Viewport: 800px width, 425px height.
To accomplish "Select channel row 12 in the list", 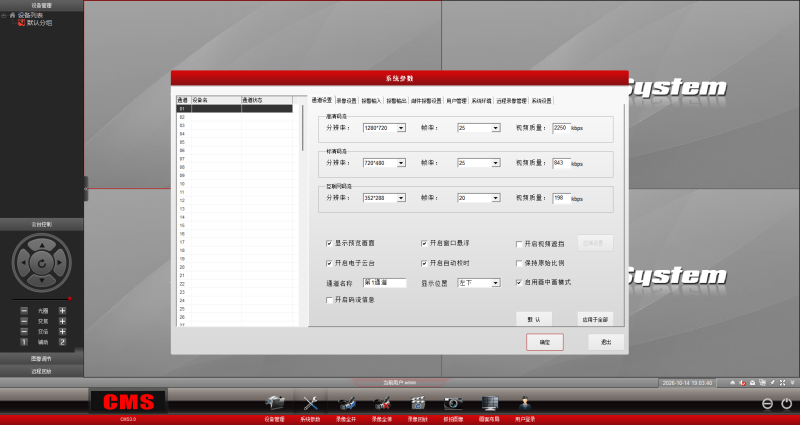I will 235,201.
